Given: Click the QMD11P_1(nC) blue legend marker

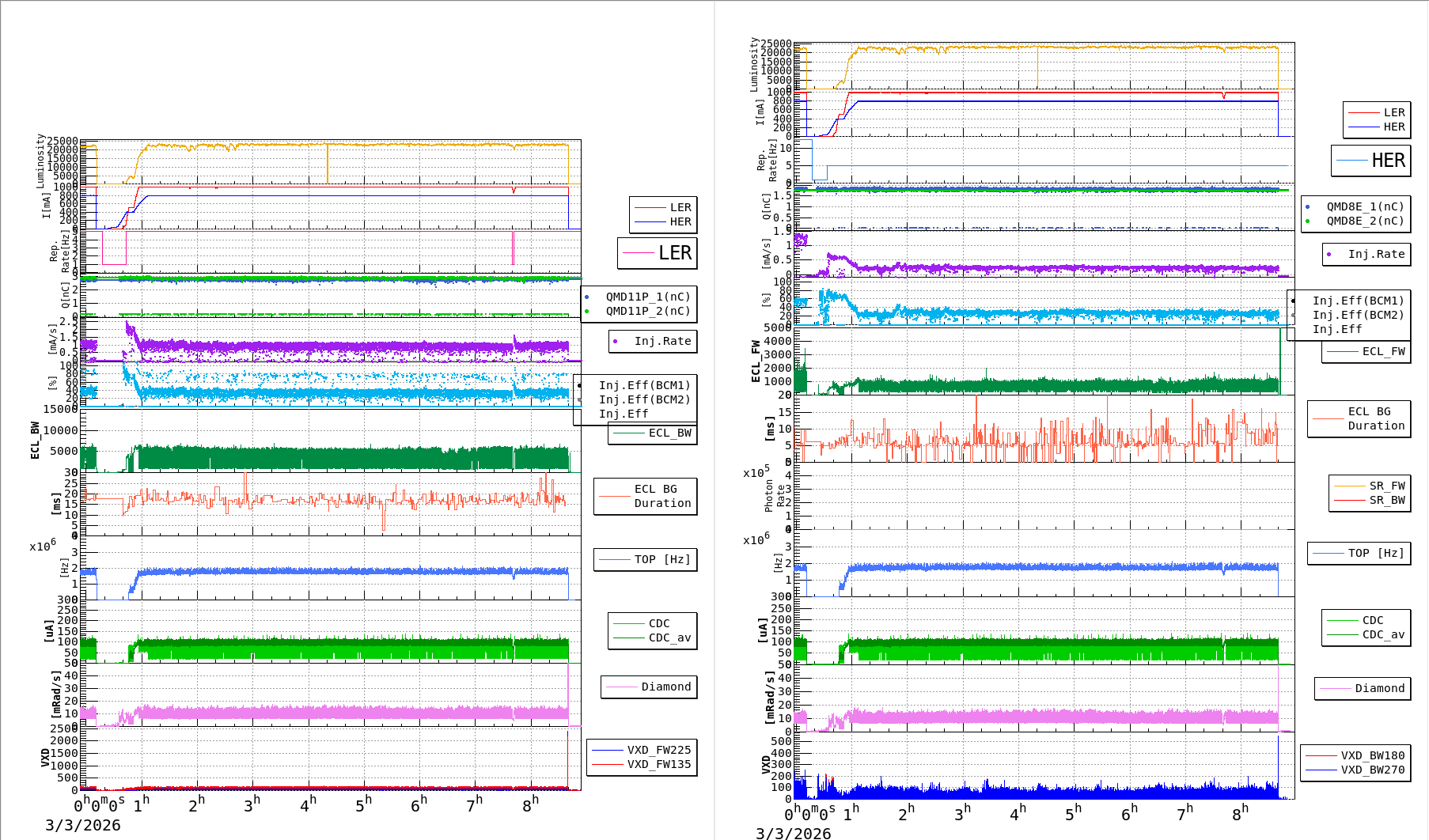Looking at the screenshot, I should [x=586, y=297].
